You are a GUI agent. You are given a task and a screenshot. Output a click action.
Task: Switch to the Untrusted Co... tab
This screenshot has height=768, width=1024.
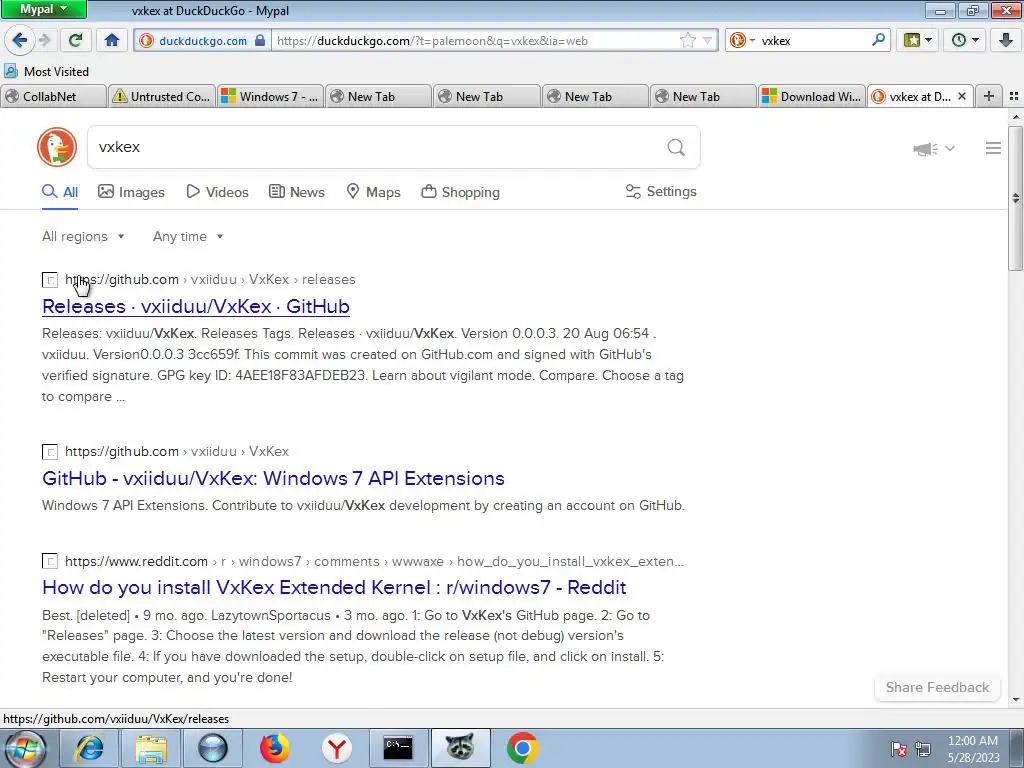coord(161,96)
